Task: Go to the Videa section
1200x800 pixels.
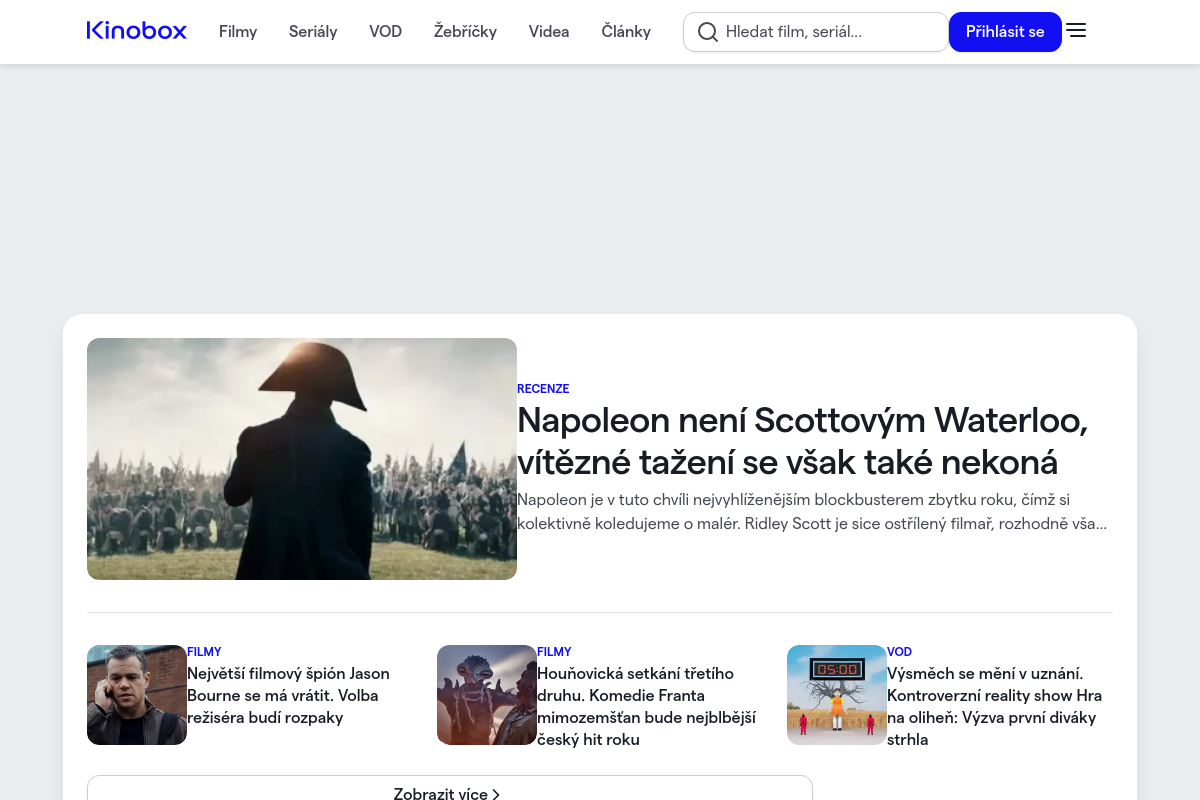Action: tap(549, 32)
